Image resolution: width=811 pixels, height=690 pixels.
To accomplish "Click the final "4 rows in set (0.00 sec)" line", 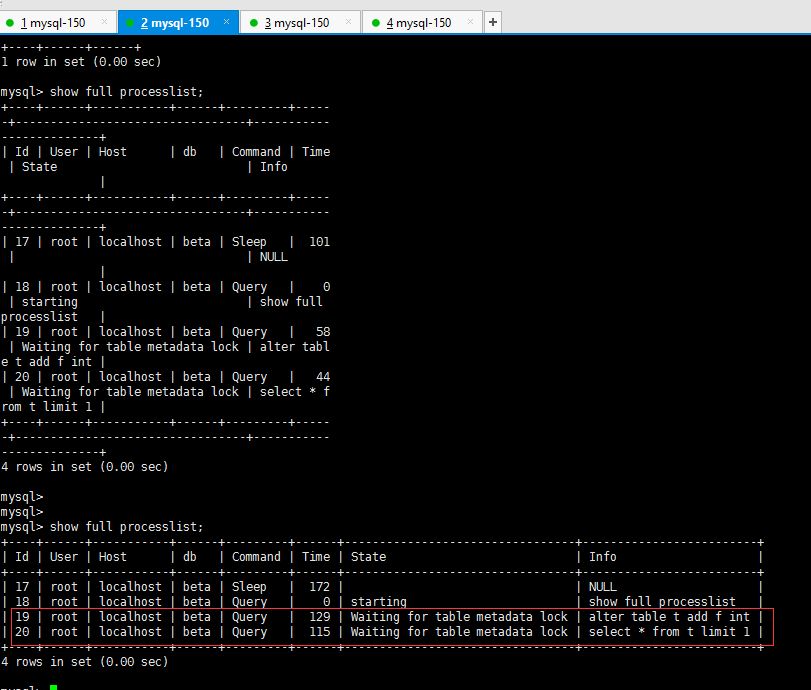I will click(85, 662).
